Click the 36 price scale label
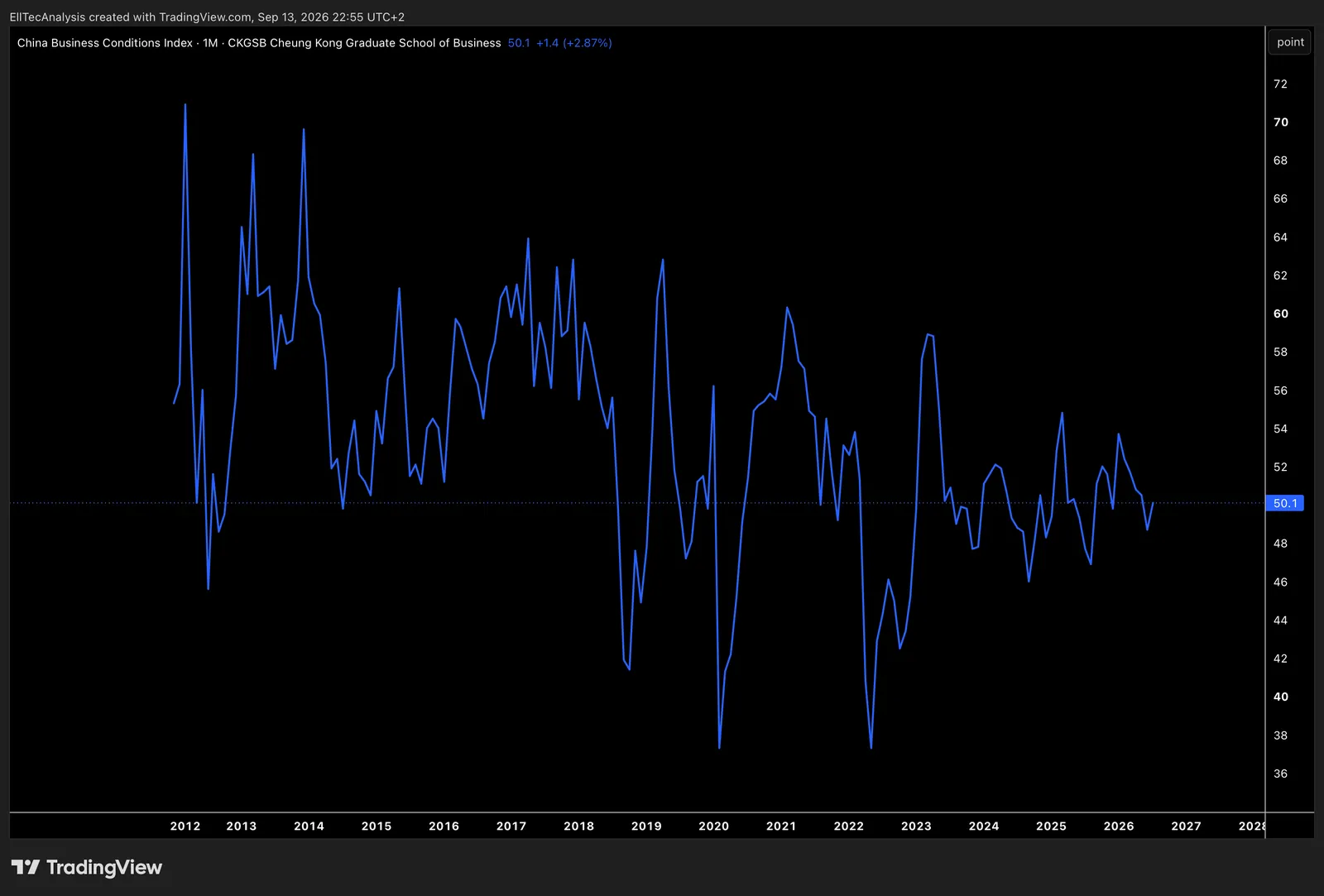 click(x=1280, y=774)
